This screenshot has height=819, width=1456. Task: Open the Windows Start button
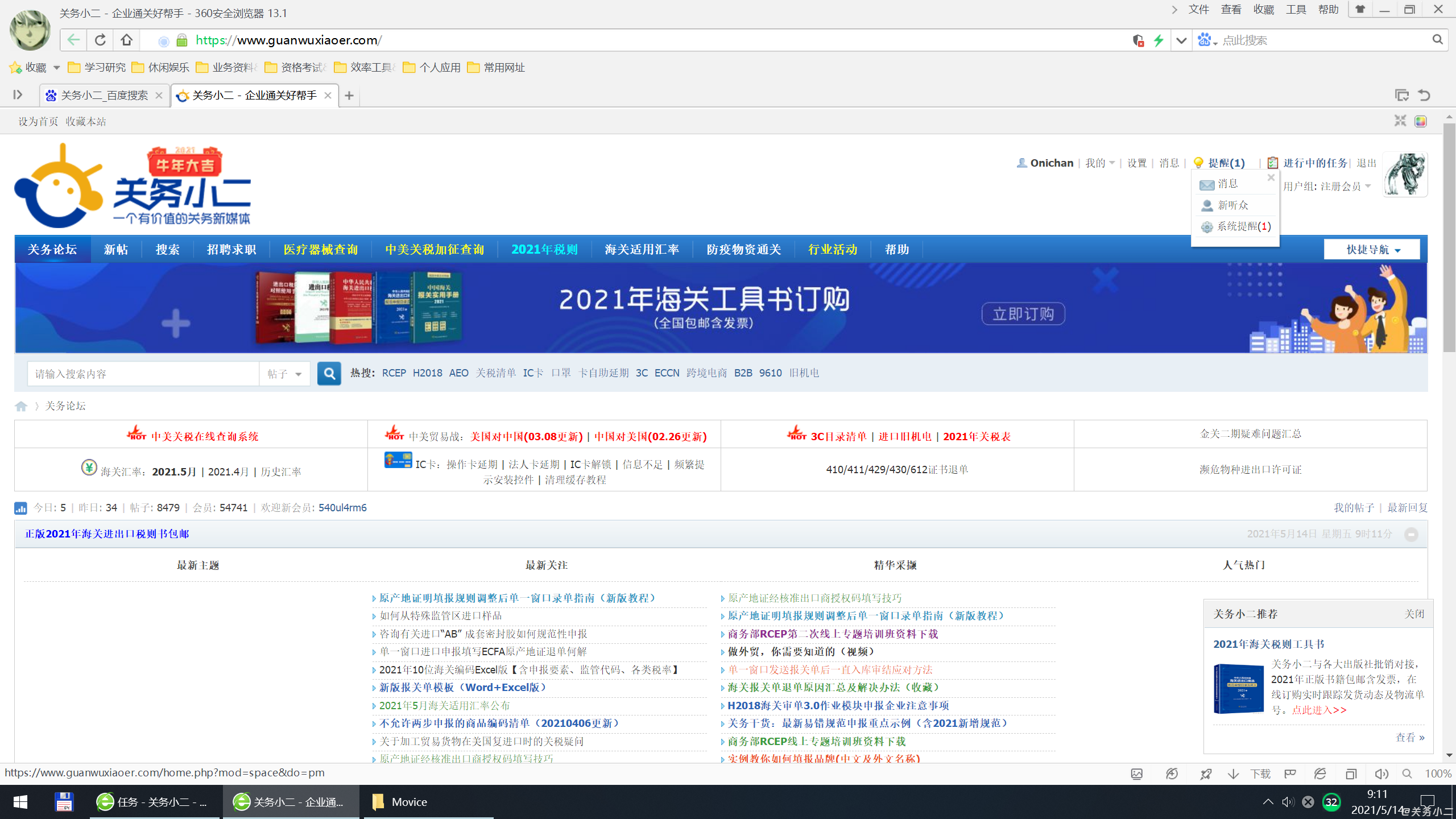[x=20, y=802]
